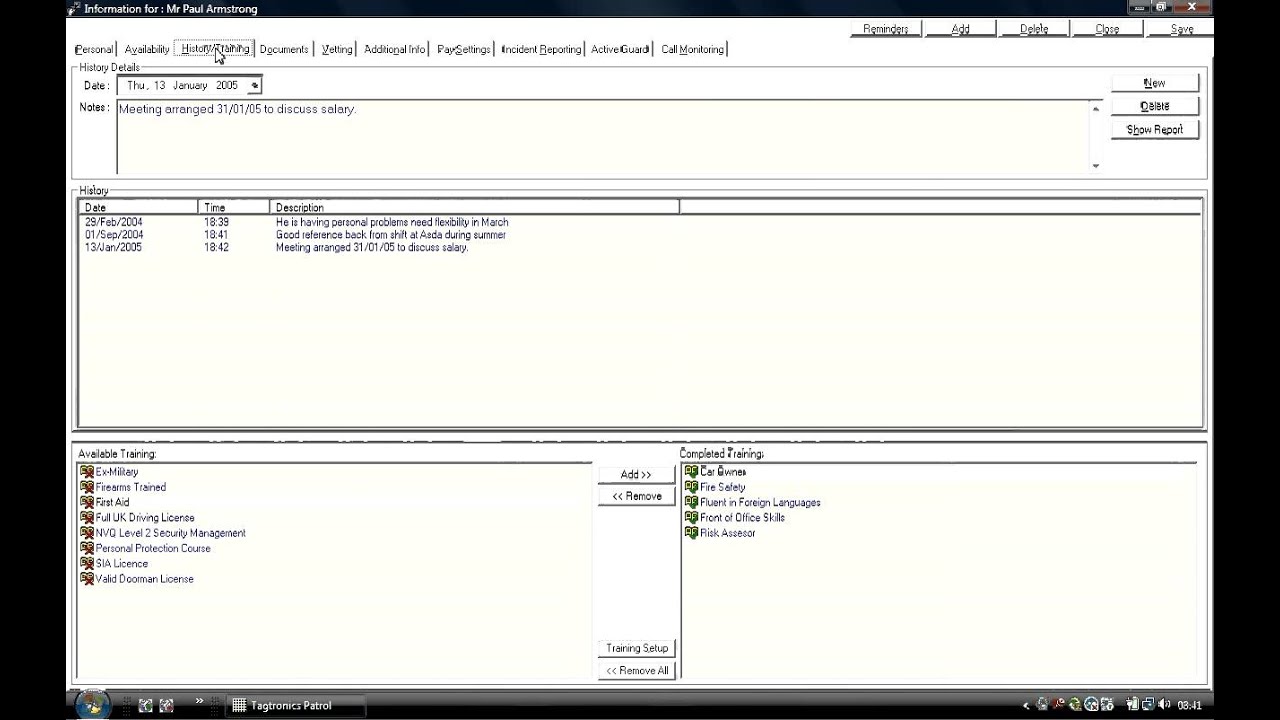Screen dimensions: 1280x720
Task: Open the Incident Reporting tab
Action: tap(541, 49)
